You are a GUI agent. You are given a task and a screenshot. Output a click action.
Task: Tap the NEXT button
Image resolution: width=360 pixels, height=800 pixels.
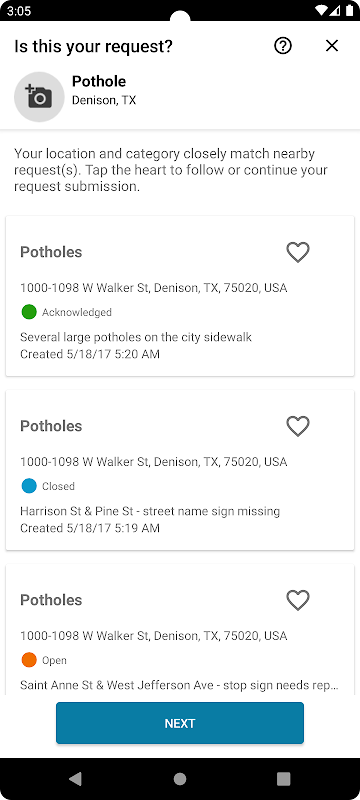click(180, 723)
